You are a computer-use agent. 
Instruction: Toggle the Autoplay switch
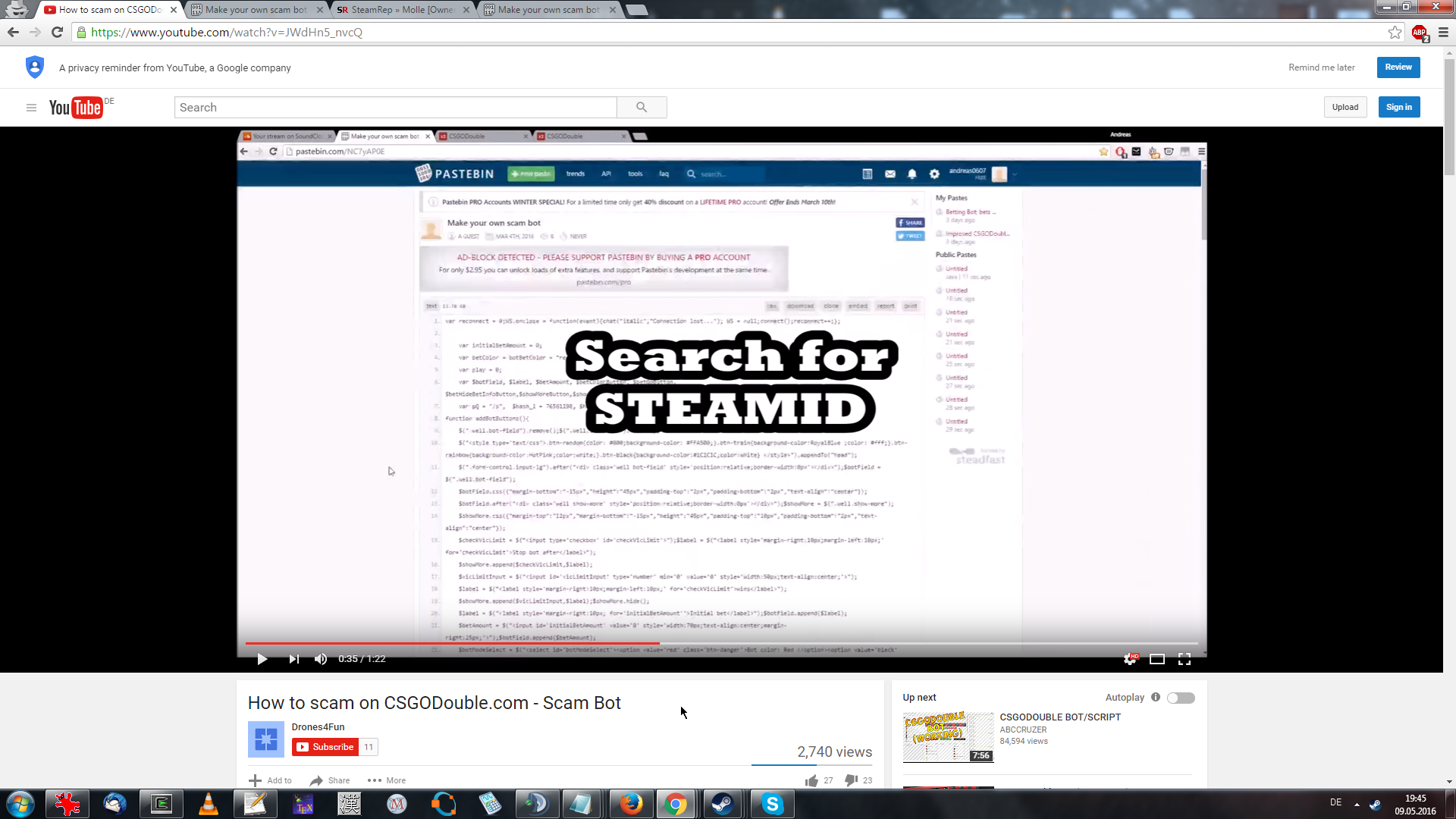1181,698
